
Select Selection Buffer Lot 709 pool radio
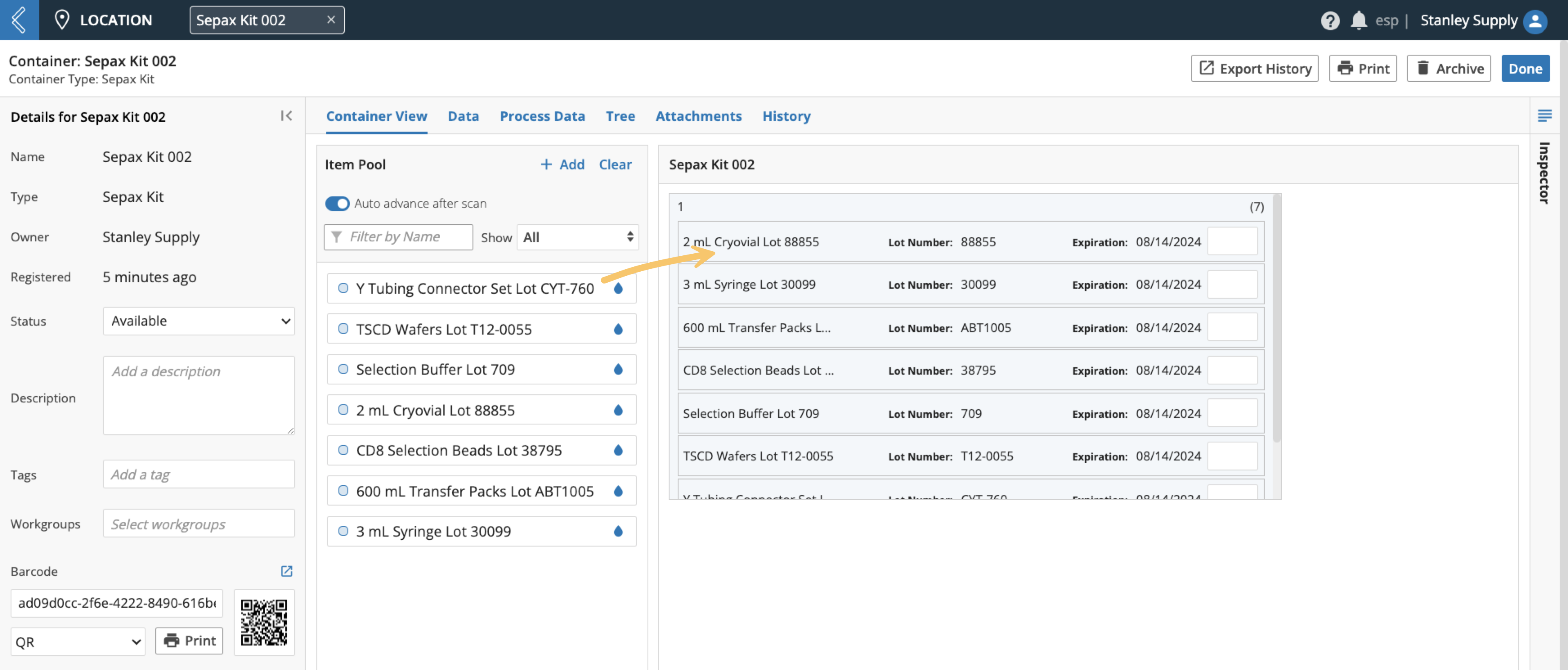[x=343, y=369]
